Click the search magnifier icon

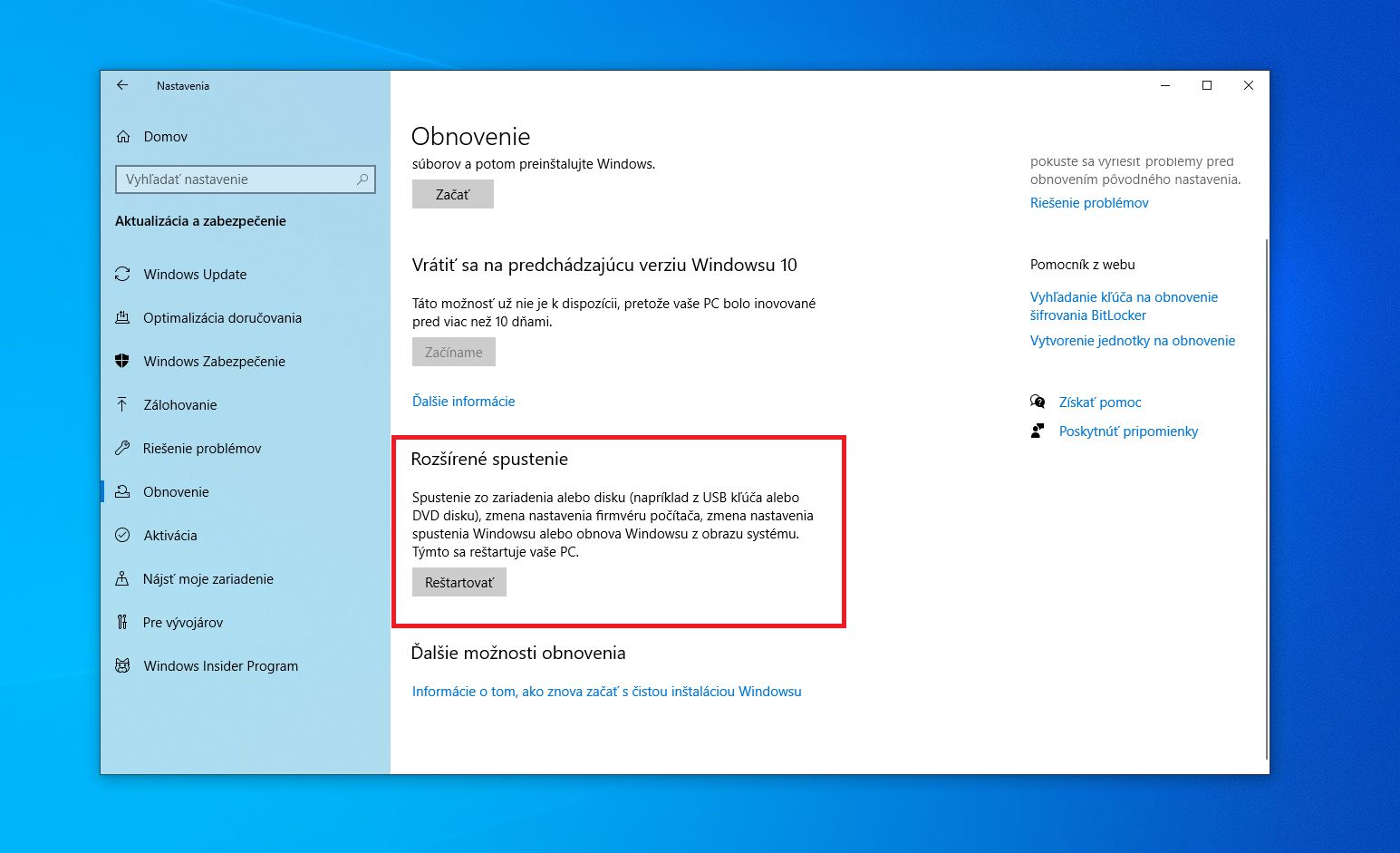coord(362,179)
